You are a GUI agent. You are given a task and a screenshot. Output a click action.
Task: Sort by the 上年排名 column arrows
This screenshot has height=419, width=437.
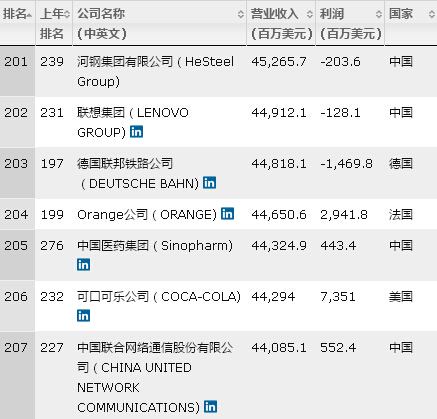[x=67, y=14]
